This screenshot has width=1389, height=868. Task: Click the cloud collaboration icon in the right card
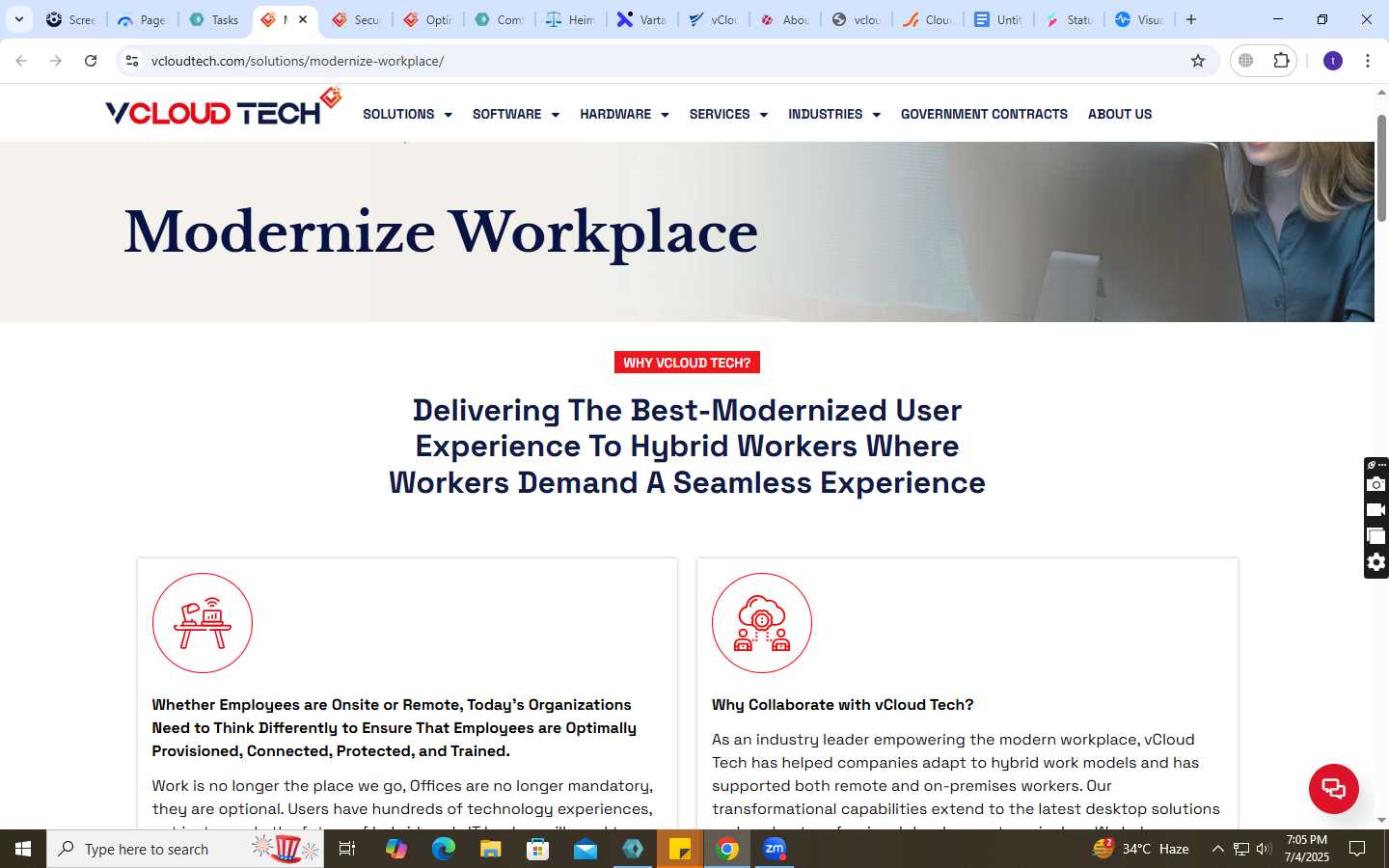click(762, 623)
